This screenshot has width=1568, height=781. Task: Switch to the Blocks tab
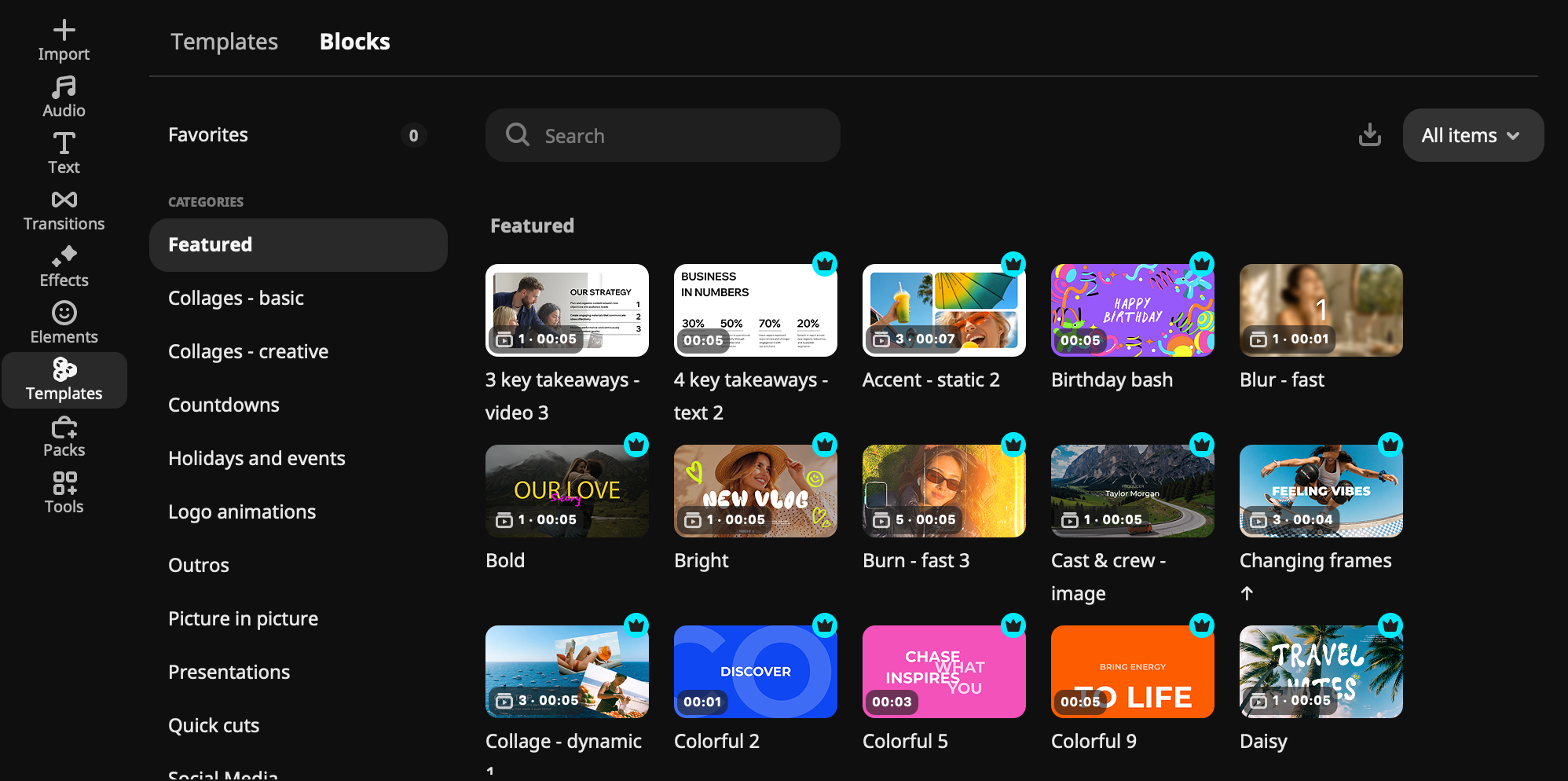[x=354, y=41]
